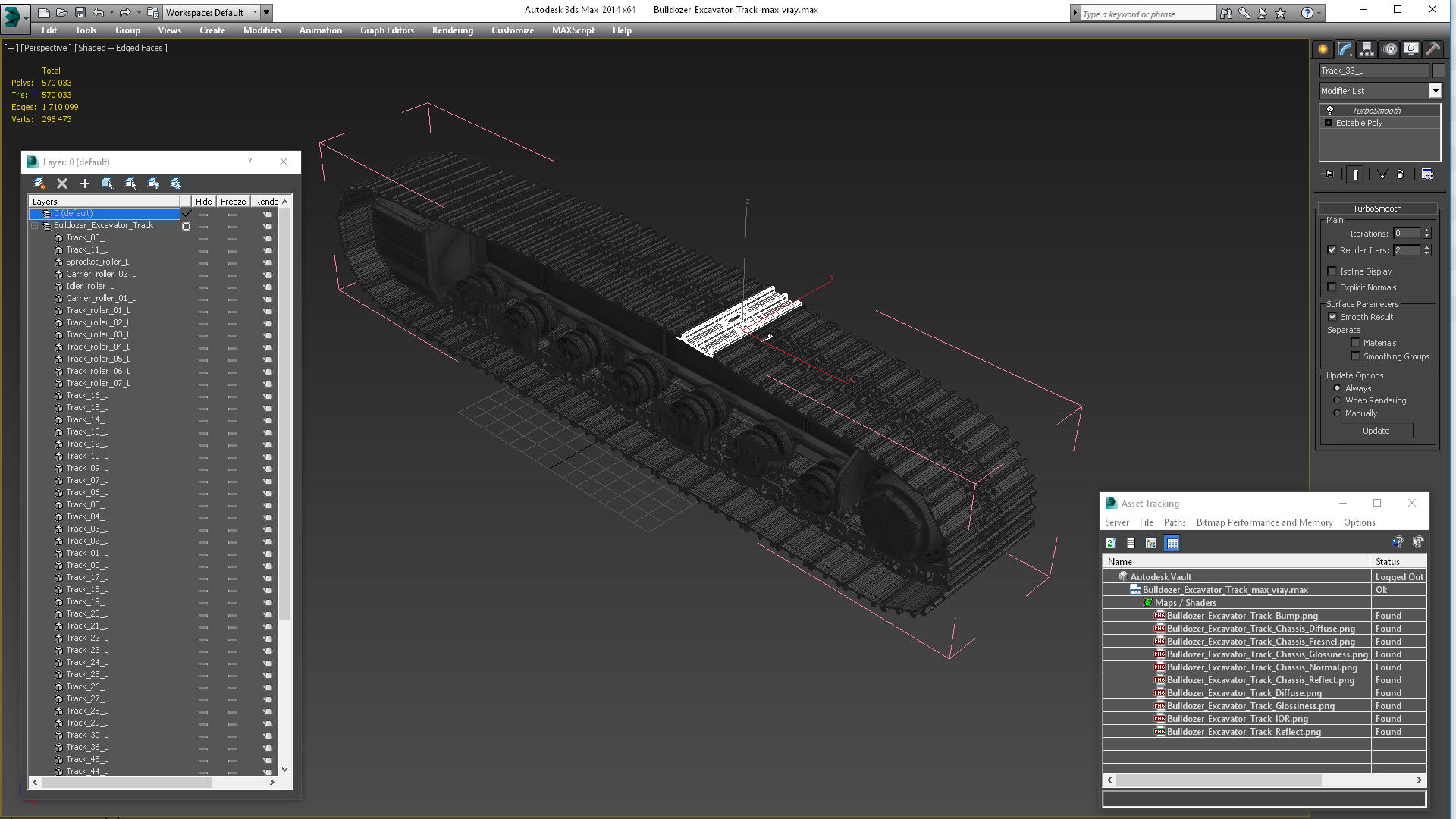
Task: Open the Modifier List dropdown
Action: 1435,91
